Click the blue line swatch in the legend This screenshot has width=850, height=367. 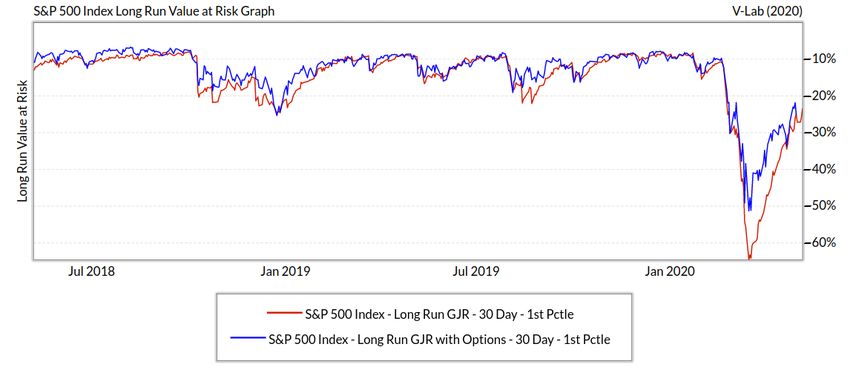point(247,340)
